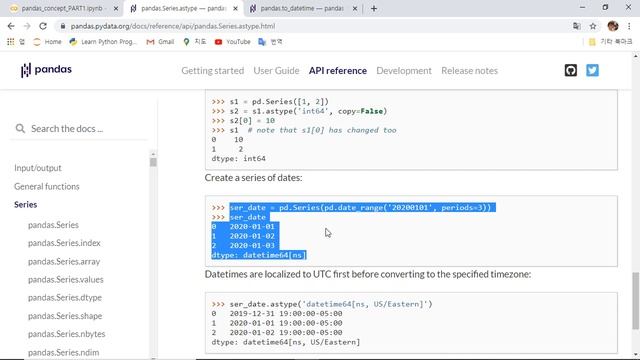
Task: Open the other bookmarks folder
Action: pos(611,42)
